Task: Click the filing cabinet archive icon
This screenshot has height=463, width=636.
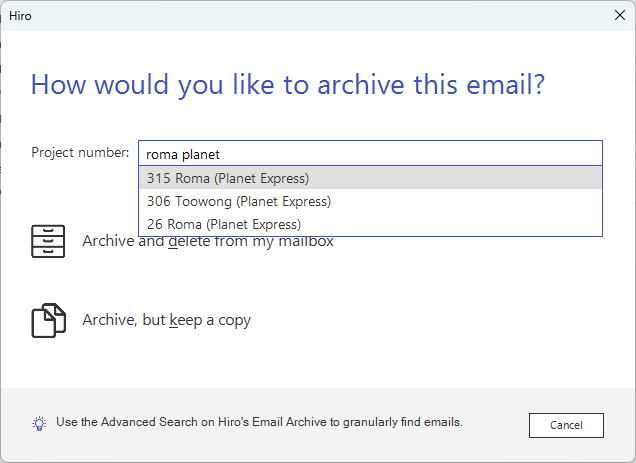Action: point(48,241)
